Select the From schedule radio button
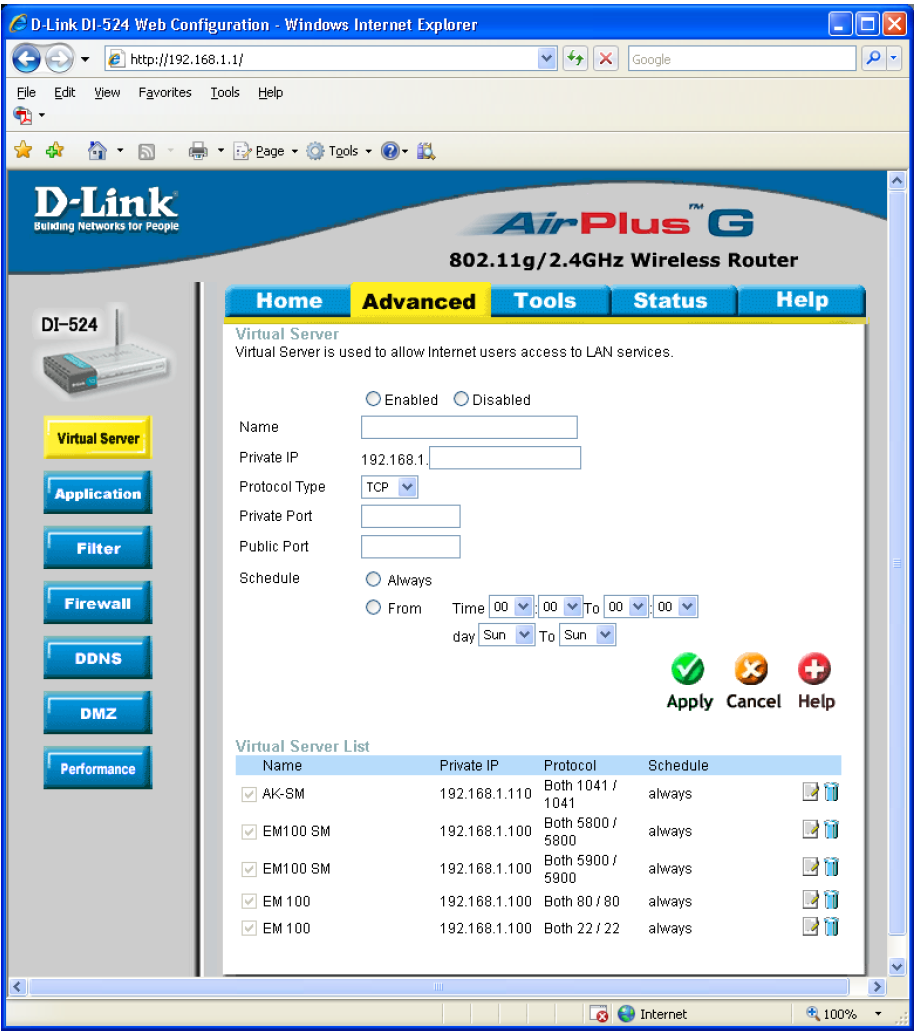 [x=373, y=607]
